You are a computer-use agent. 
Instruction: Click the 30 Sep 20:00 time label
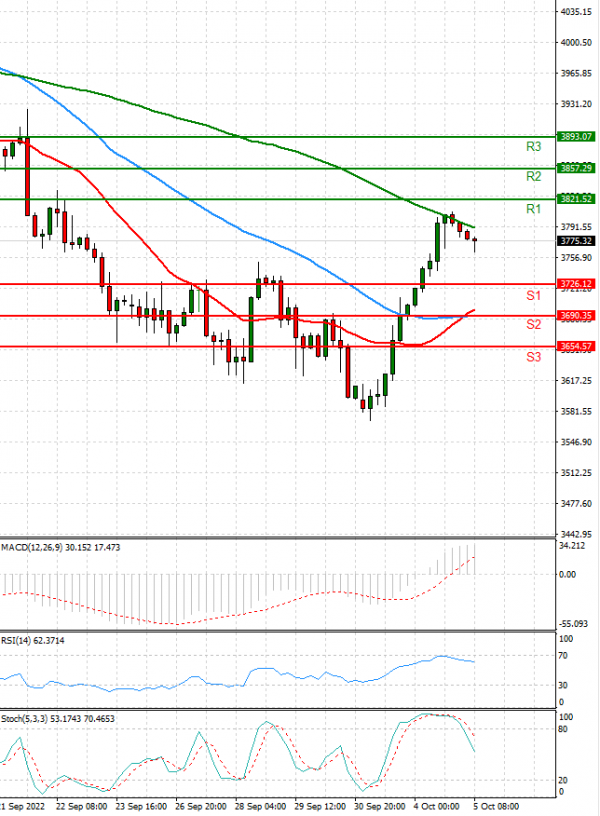(380, 807)
